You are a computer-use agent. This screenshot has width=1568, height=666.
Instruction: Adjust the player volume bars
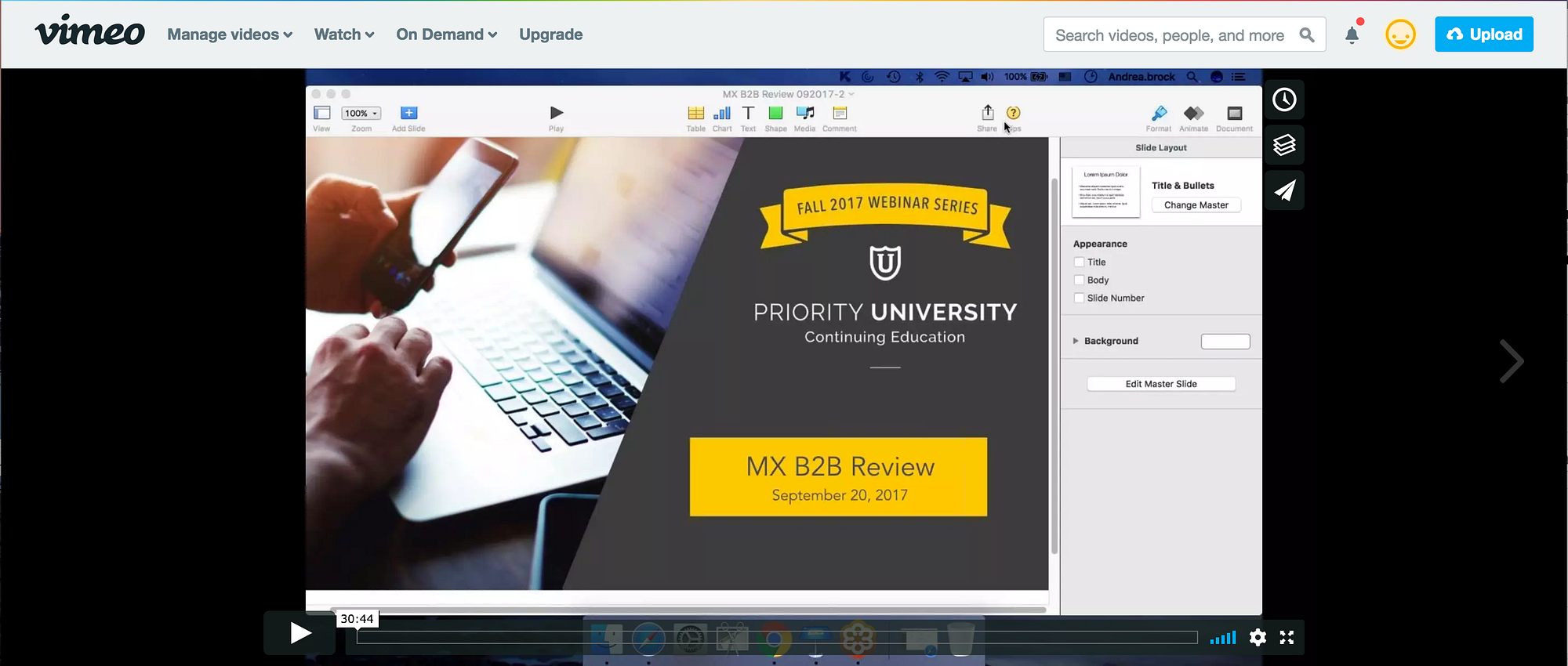pyautogui.click(x=1223, y=638)
